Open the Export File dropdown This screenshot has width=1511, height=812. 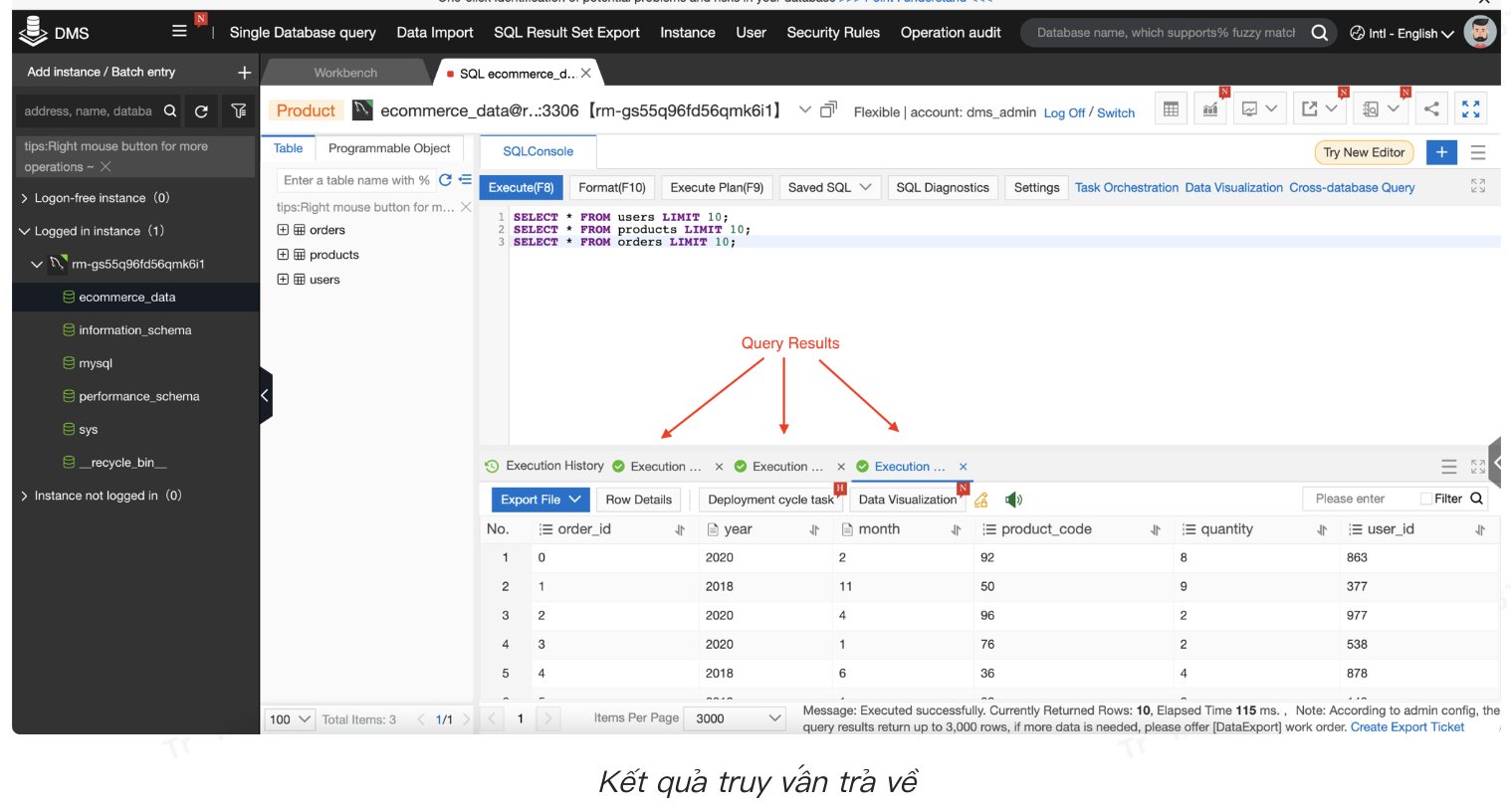[540, 500]
